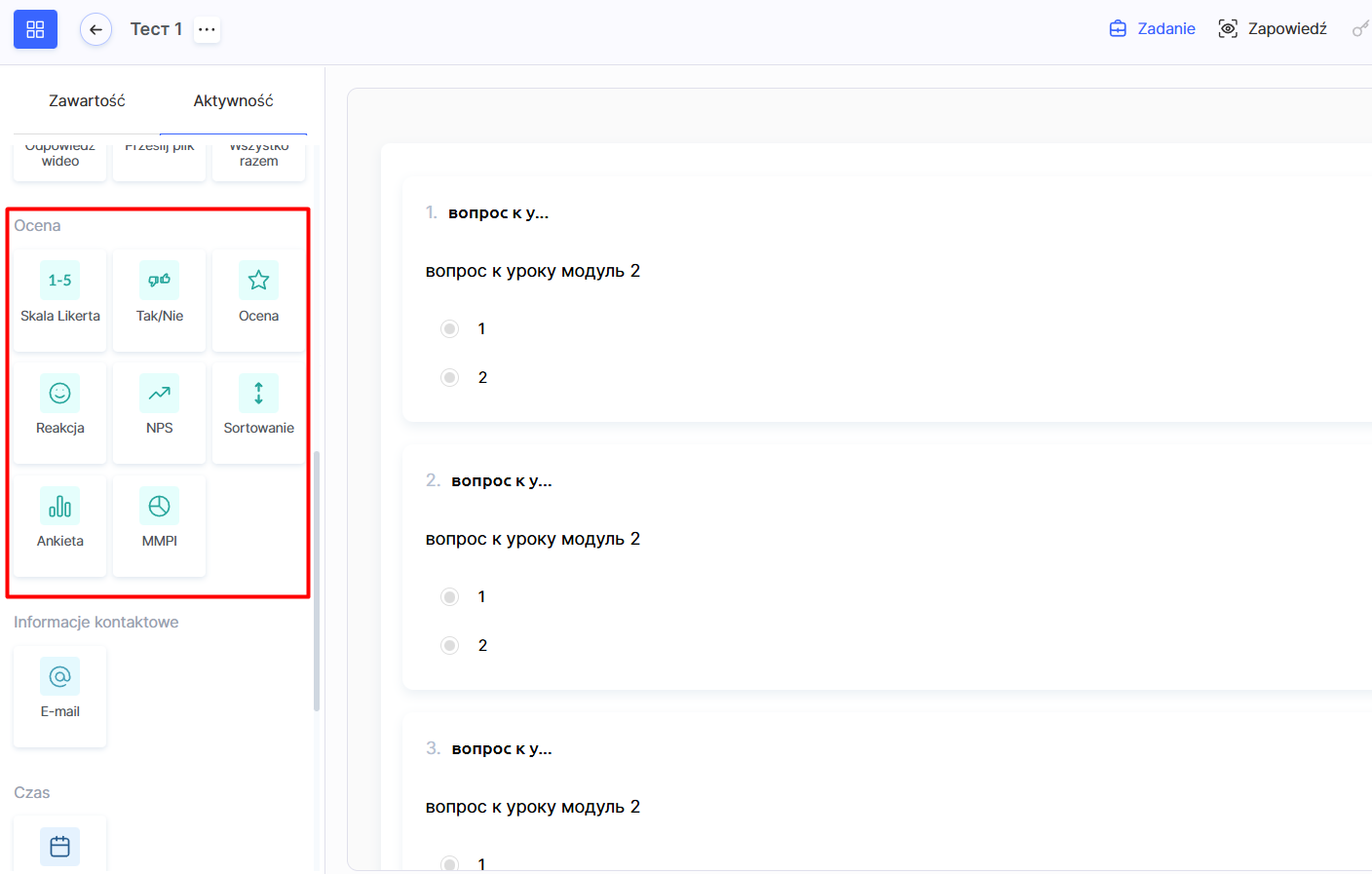Click the Zapowiedź preview button

[x=1273, y=29]
